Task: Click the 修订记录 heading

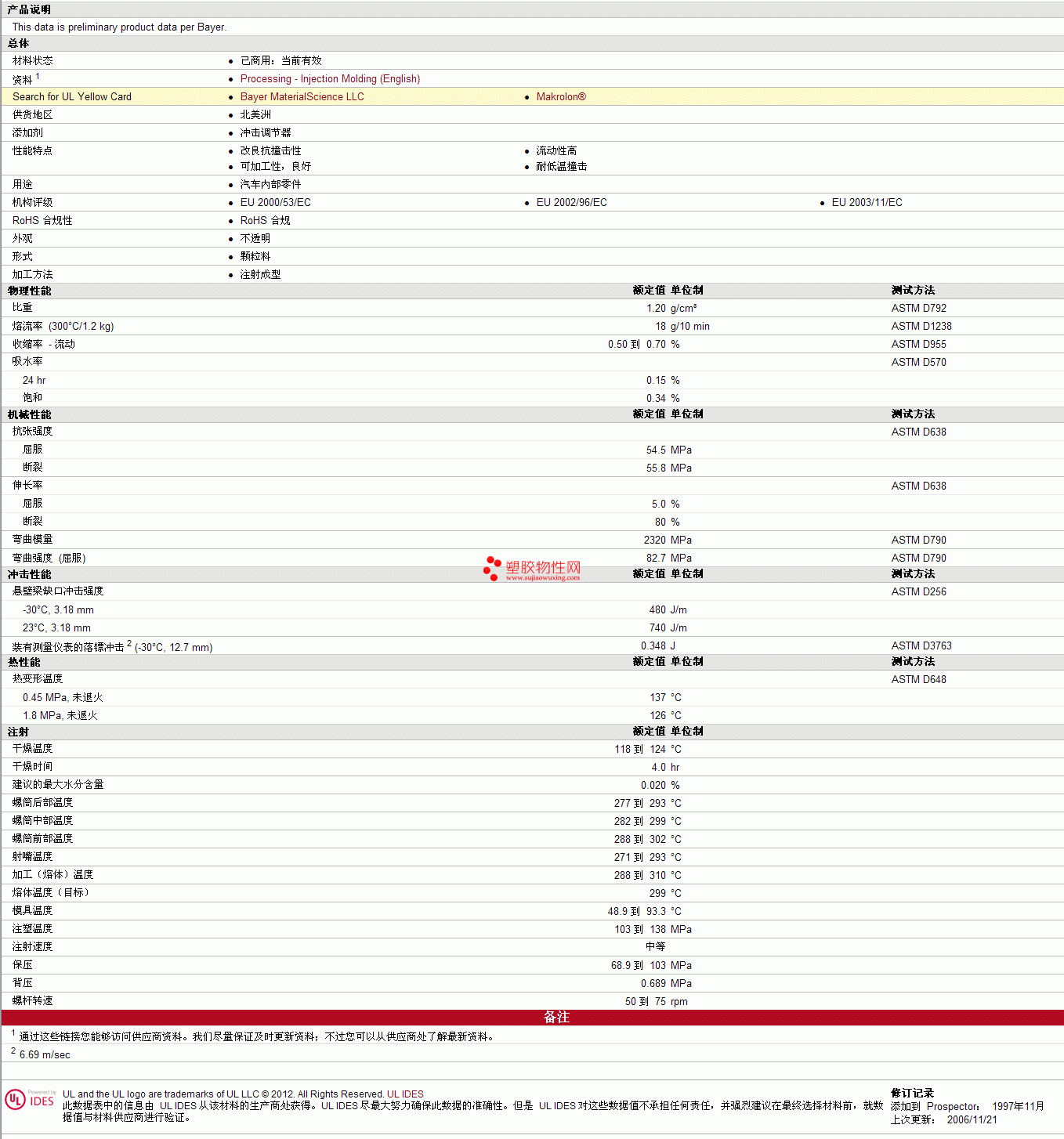Action: tap(913, 1094)
